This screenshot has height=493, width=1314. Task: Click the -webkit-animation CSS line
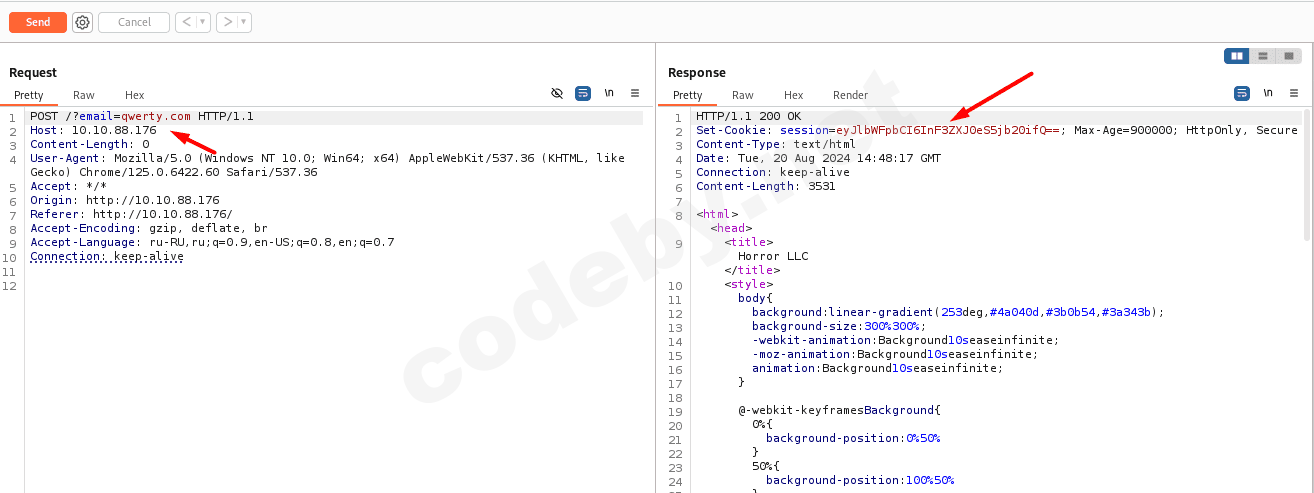tap(905, 340)
